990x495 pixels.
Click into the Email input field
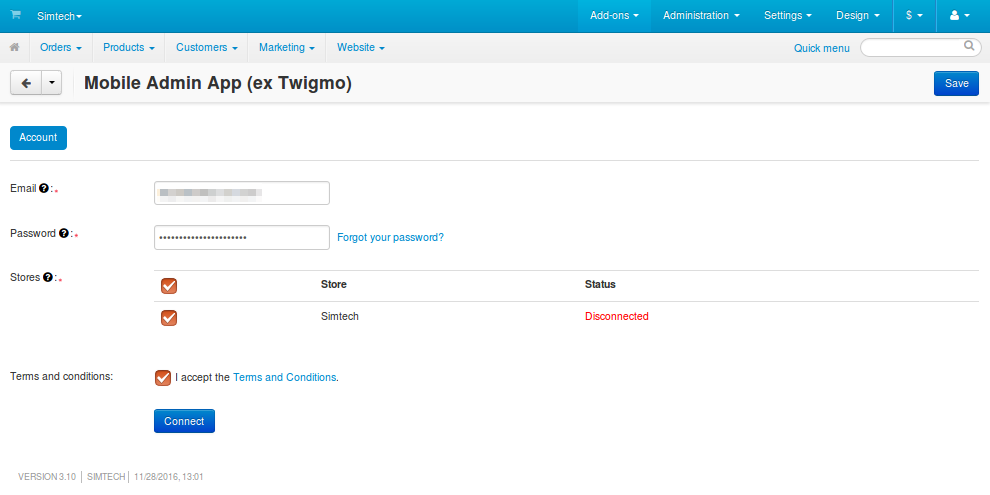(242, 193)
